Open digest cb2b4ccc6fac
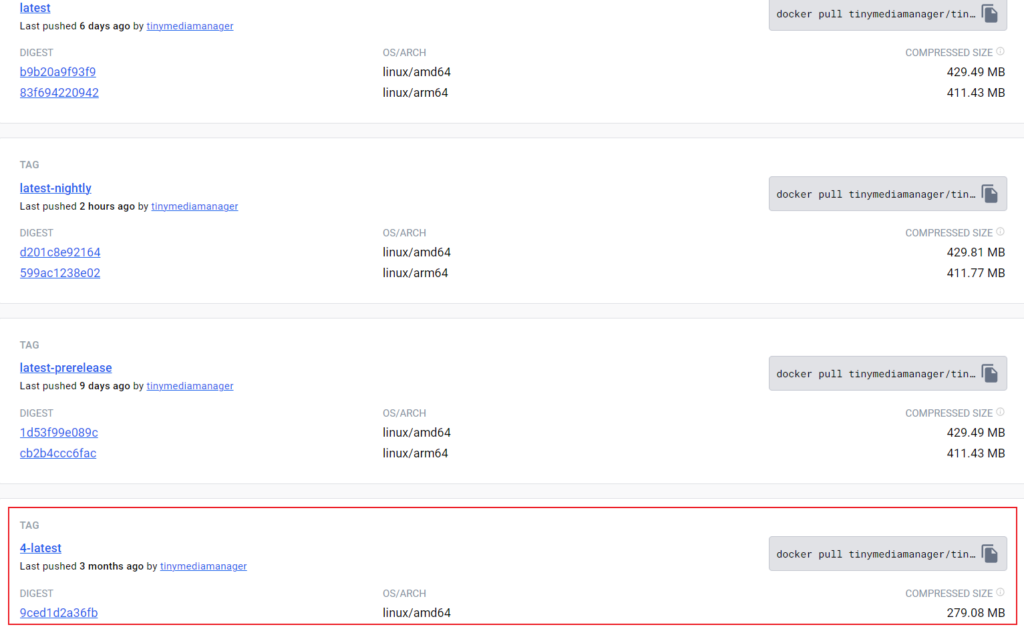This screenshot has width=1024, height=631. click(x=58, y=453)
